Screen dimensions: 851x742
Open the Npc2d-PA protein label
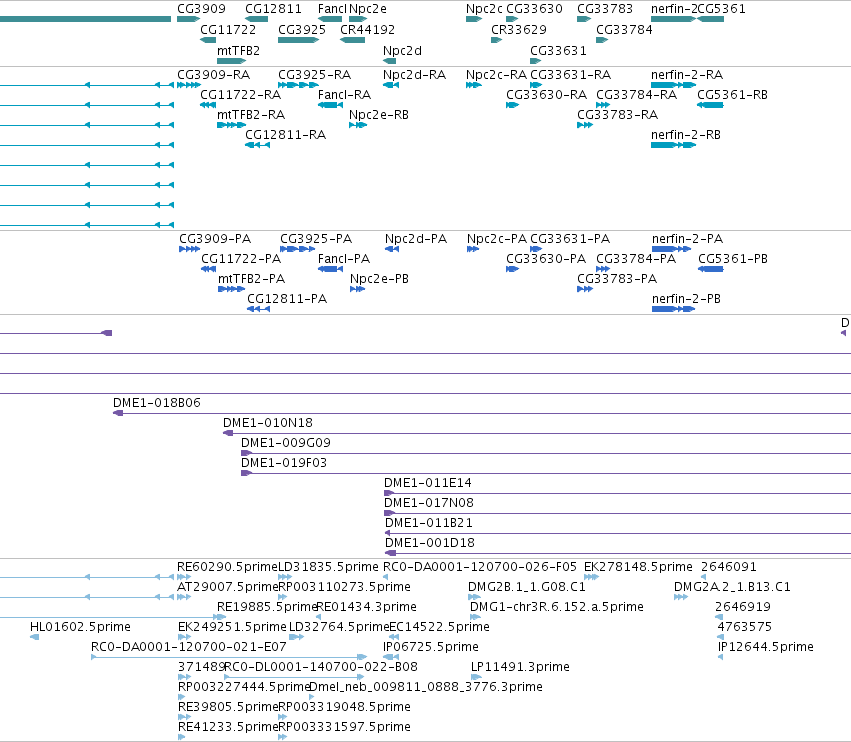click(416, 239)
